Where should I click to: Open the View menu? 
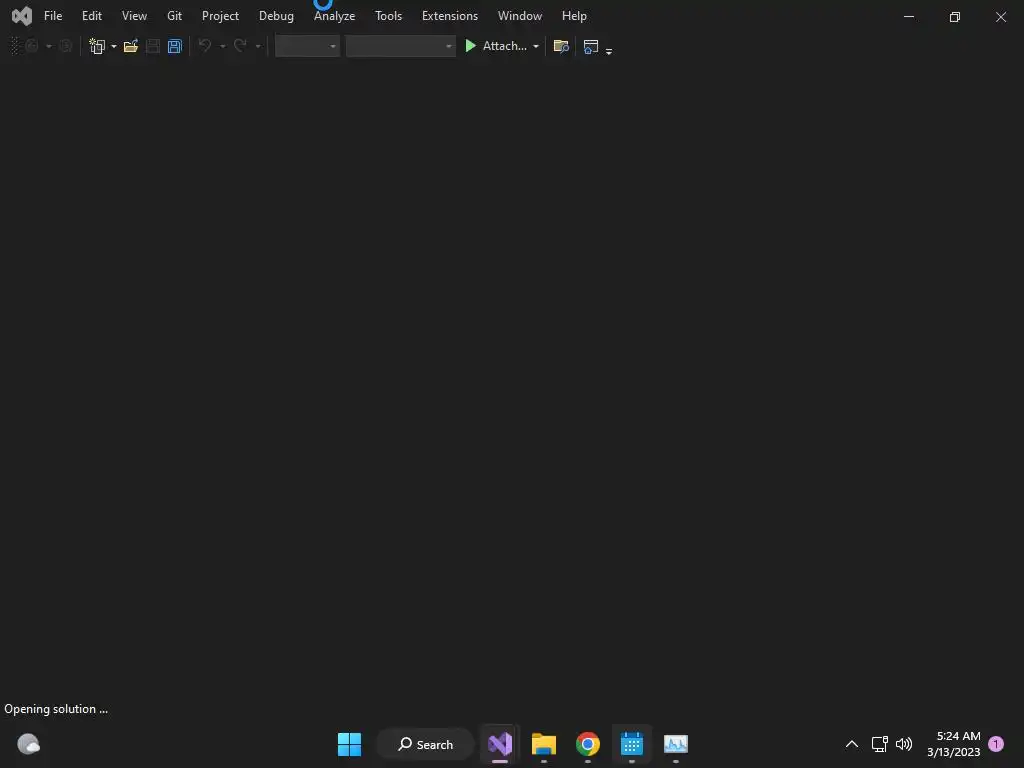(134, 16)
